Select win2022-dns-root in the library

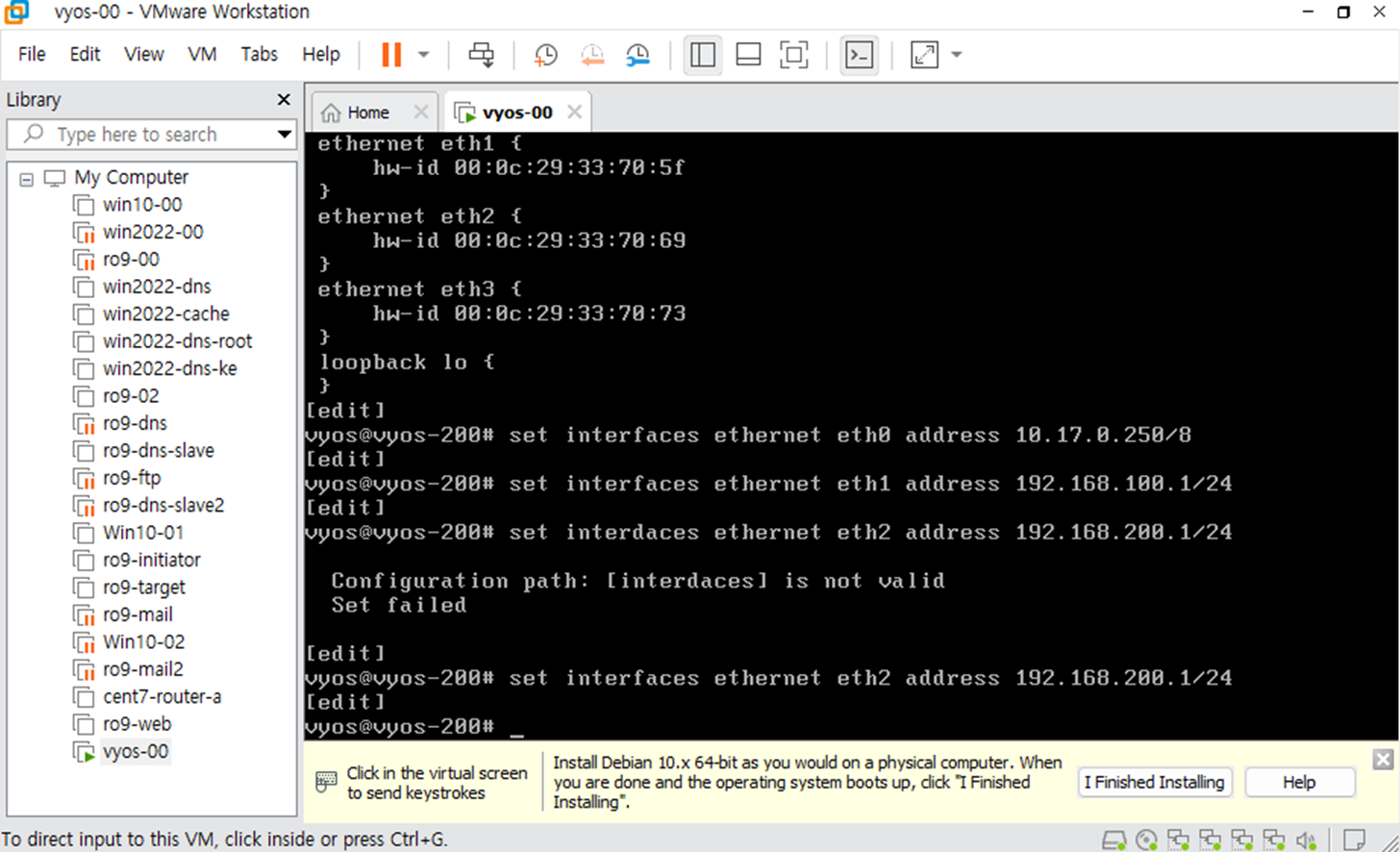[177, 340]
